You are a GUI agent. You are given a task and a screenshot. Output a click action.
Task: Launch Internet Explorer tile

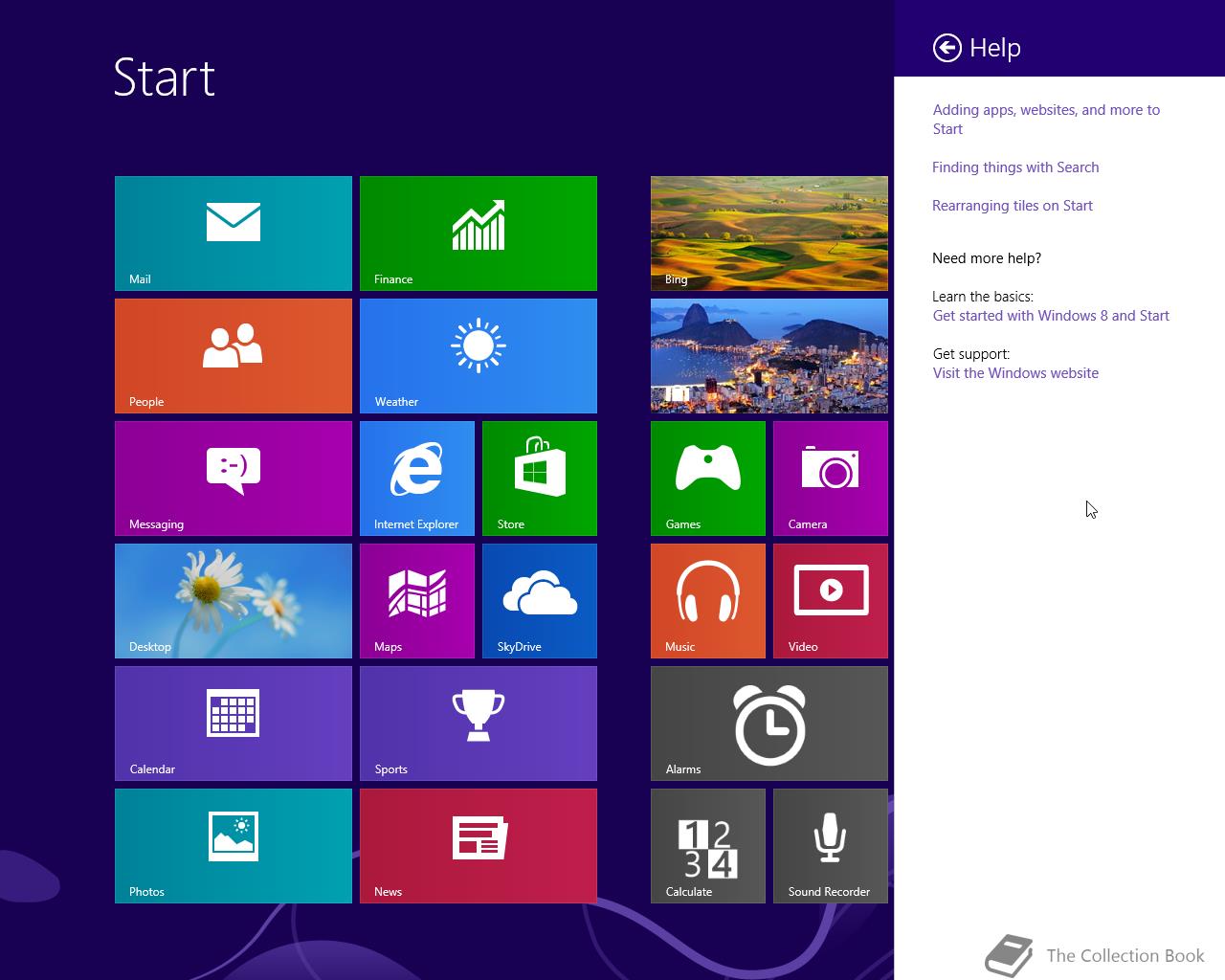click(417, 479)
